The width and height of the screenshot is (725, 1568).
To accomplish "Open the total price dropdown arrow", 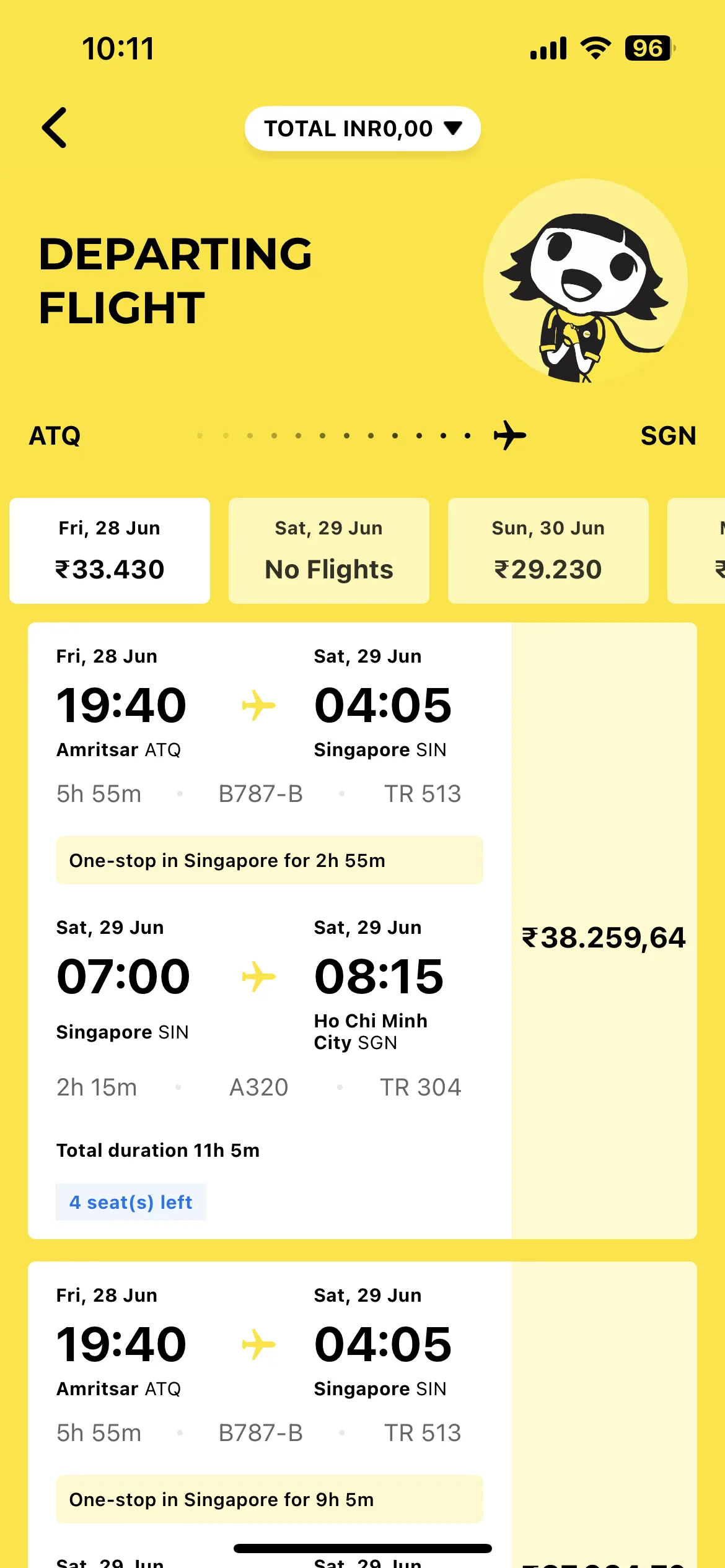I will 454,128.
